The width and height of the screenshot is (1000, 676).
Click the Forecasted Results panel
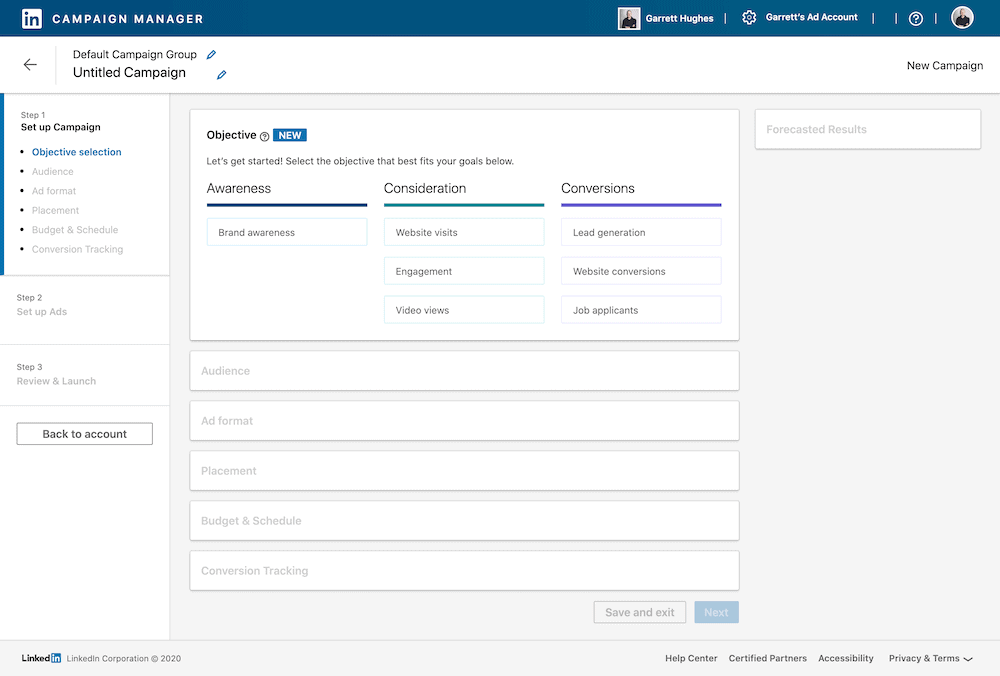click(x=868, y=129)
